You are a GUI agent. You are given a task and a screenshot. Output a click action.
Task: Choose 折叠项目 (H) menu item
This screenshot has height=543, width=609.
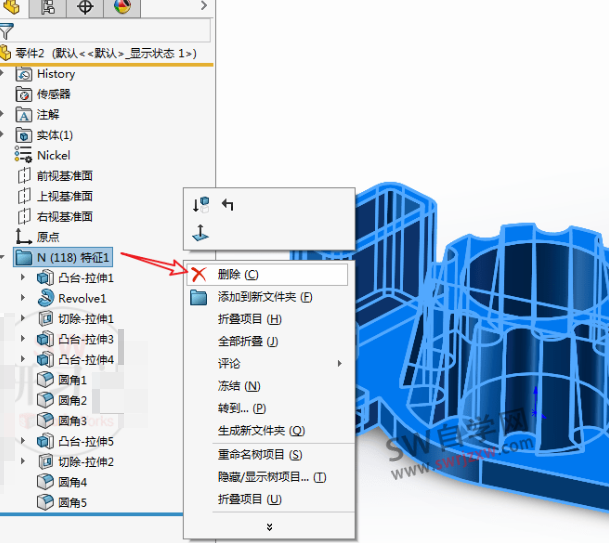click(270, 319)
